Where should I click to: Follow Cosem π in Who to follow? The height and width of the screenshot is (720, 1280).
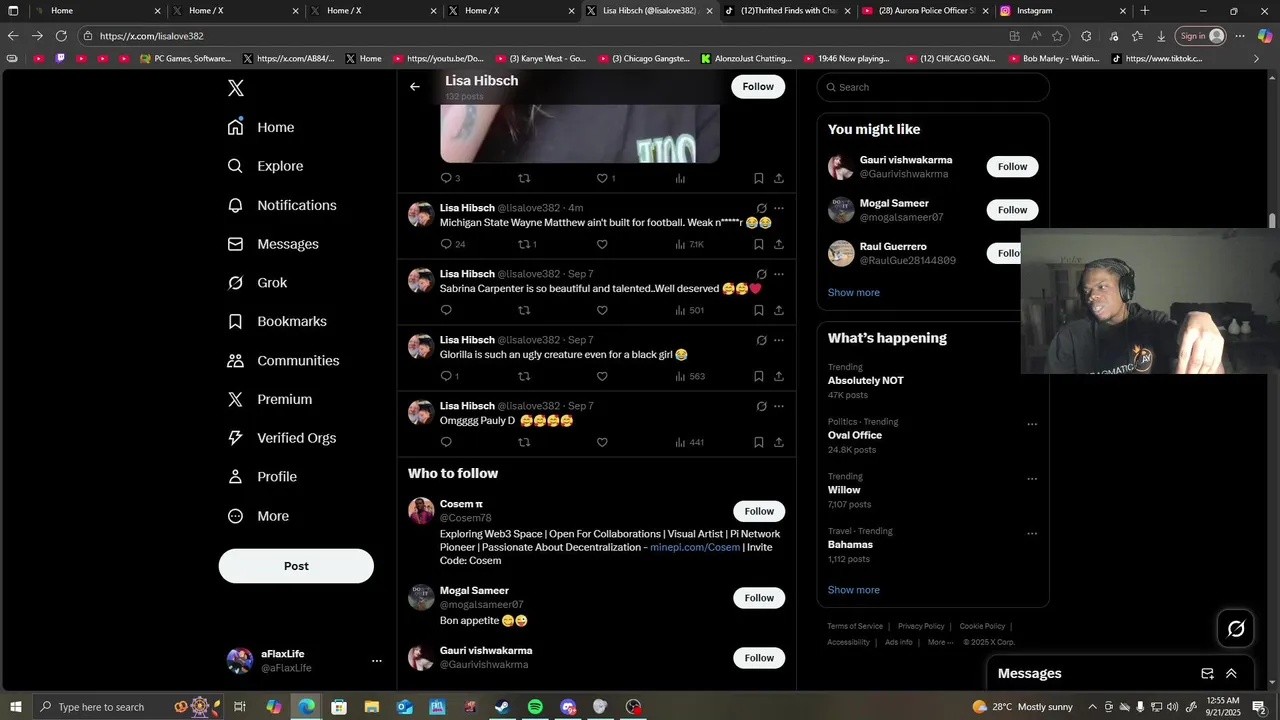tap(759, 511)
